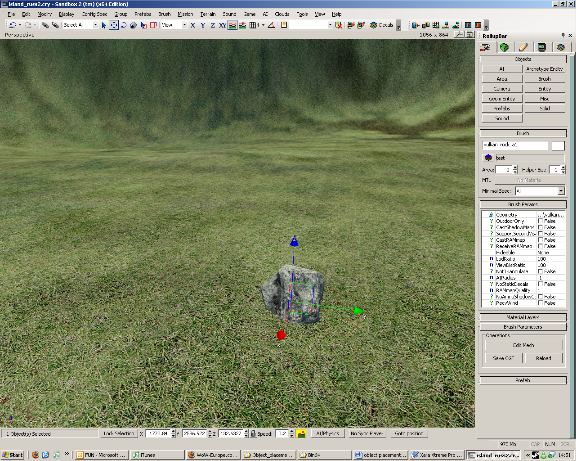The width and height of the screenshot is (576, 461).
Task: Click the Brush object type button
Action: [x=544, y=79]
